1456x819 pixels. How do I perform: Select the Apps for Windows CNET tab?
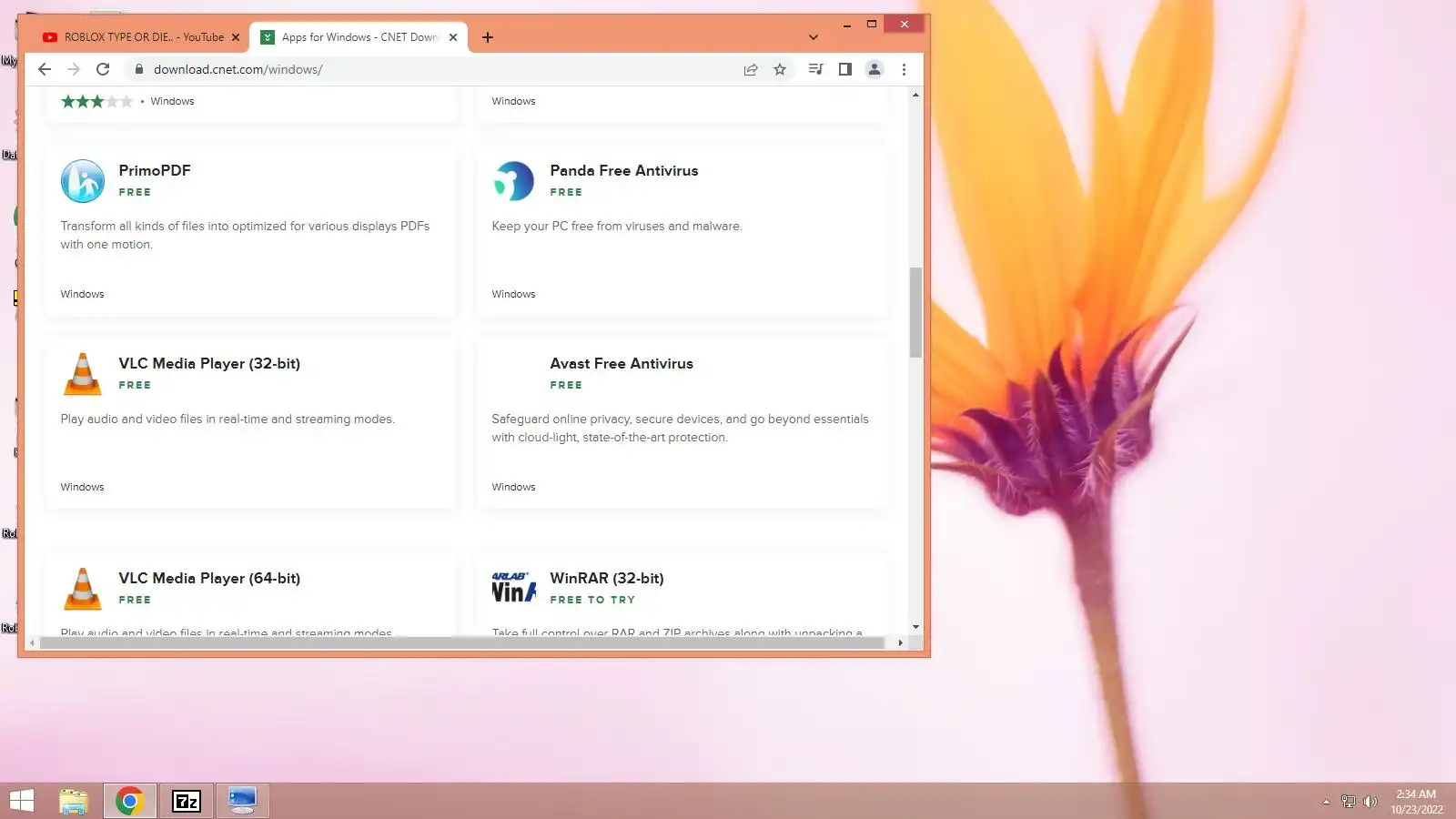pos(359,37)
